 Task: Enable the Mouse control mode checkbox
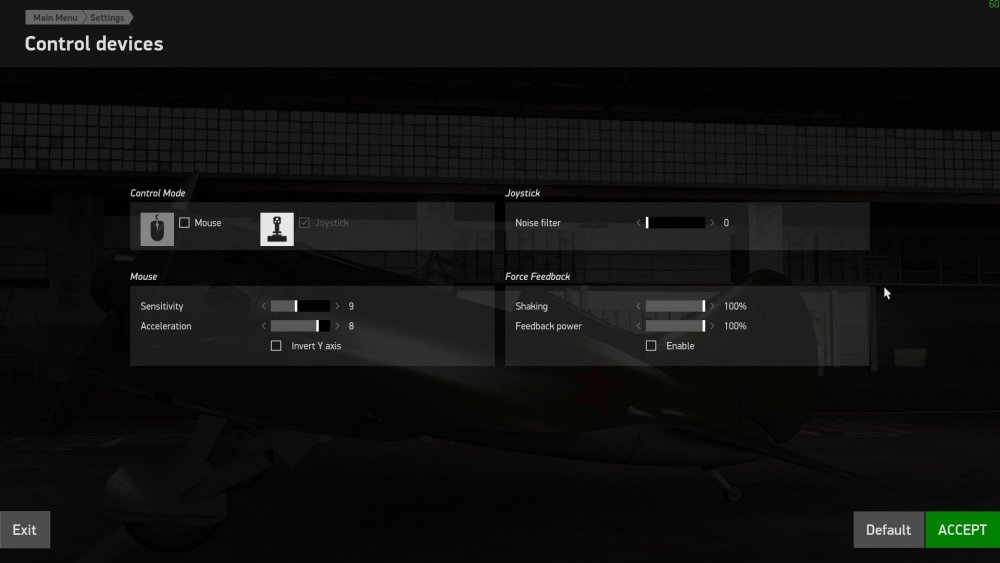(184, 223)
